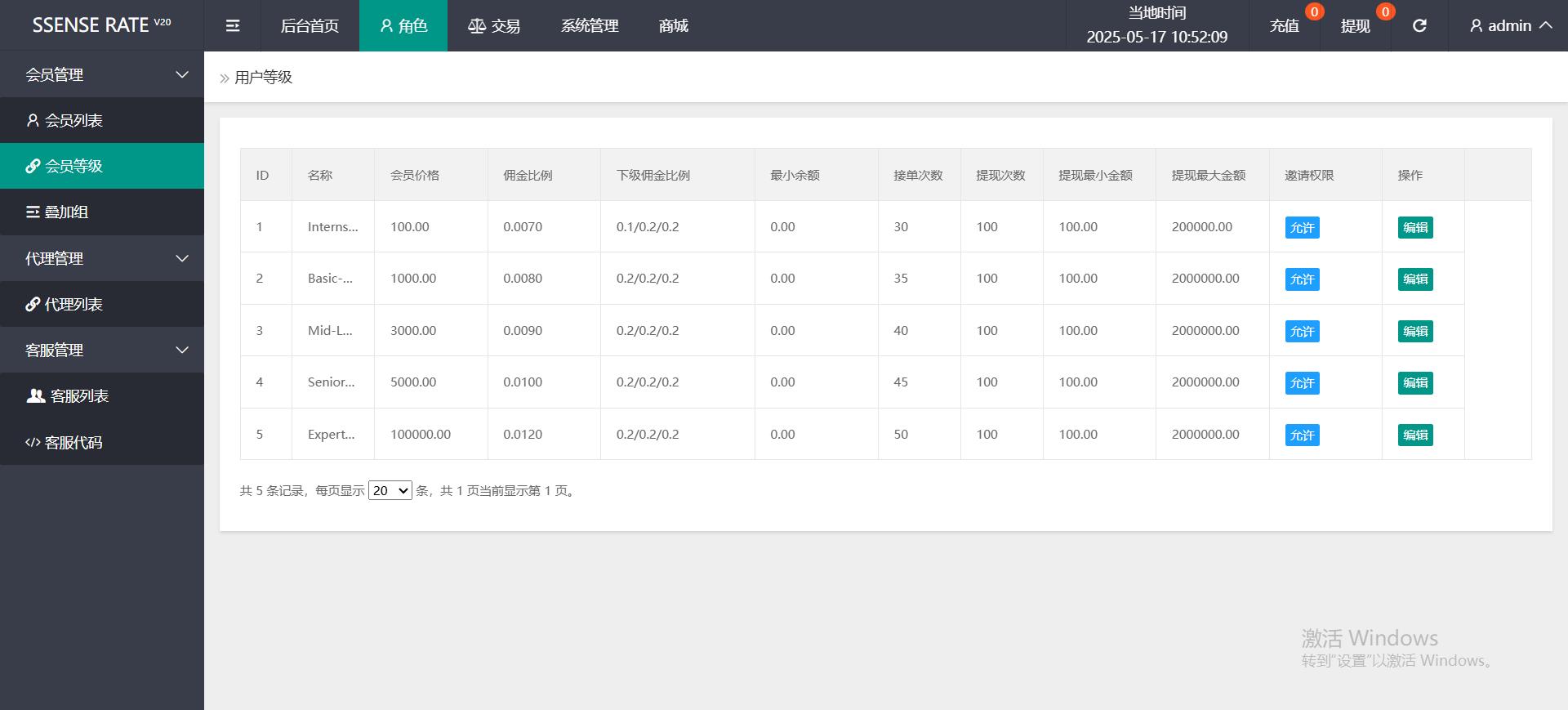Click the Interns... name cell
The width and height of the screenshot is (1568, 710).
[x=333, y=227]
